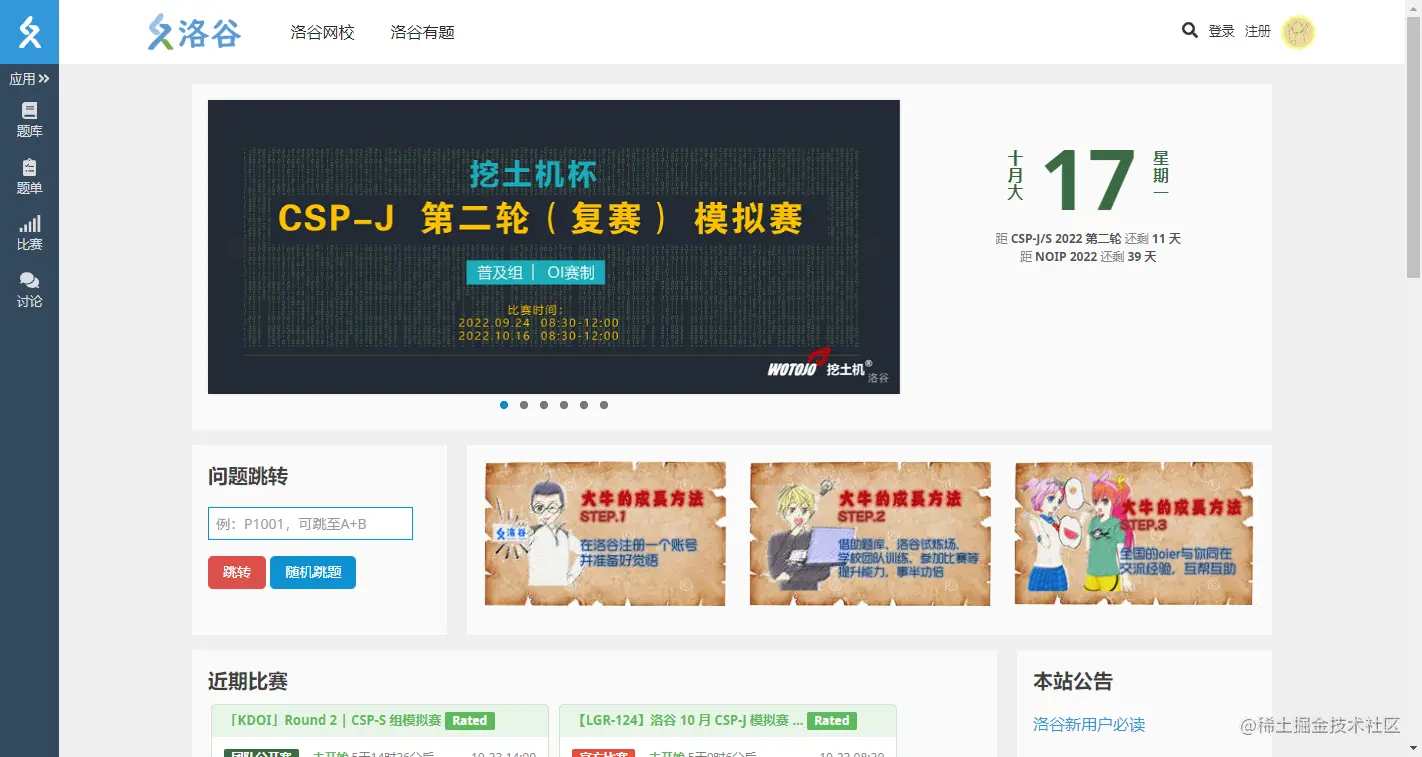Image resolution: width=1422 pixels, height=757 pixels.
Task: Open the STEP.2 growth method image
Action: [870, 534]
